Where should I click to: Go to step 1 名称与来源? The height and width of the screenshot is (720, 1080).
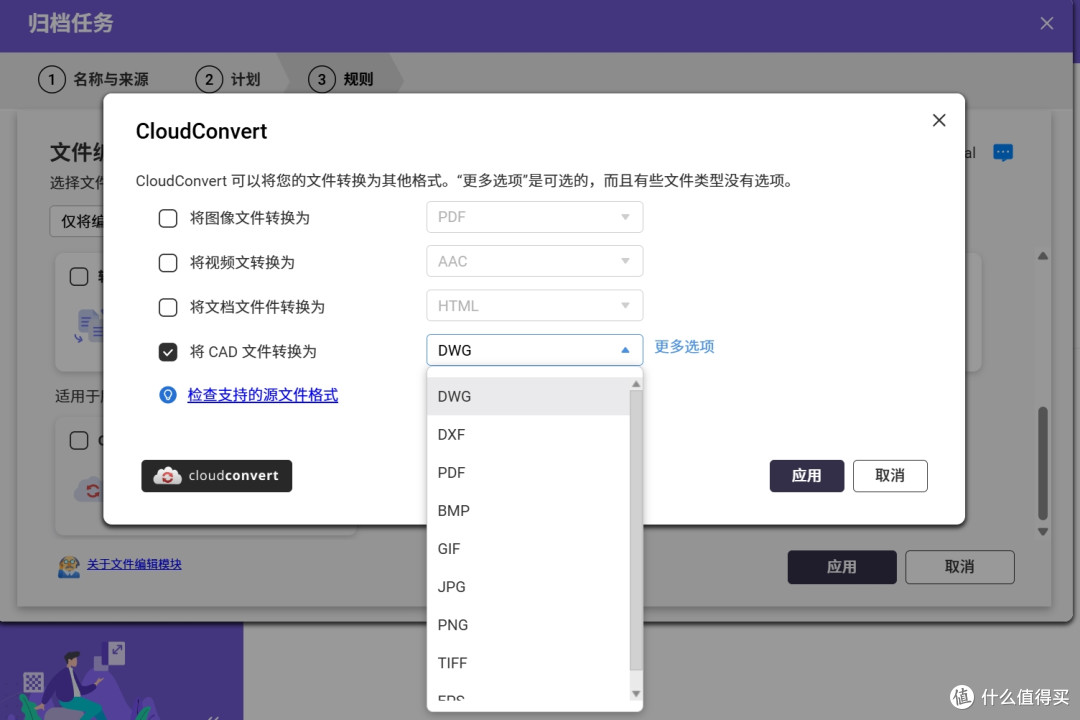94,79
